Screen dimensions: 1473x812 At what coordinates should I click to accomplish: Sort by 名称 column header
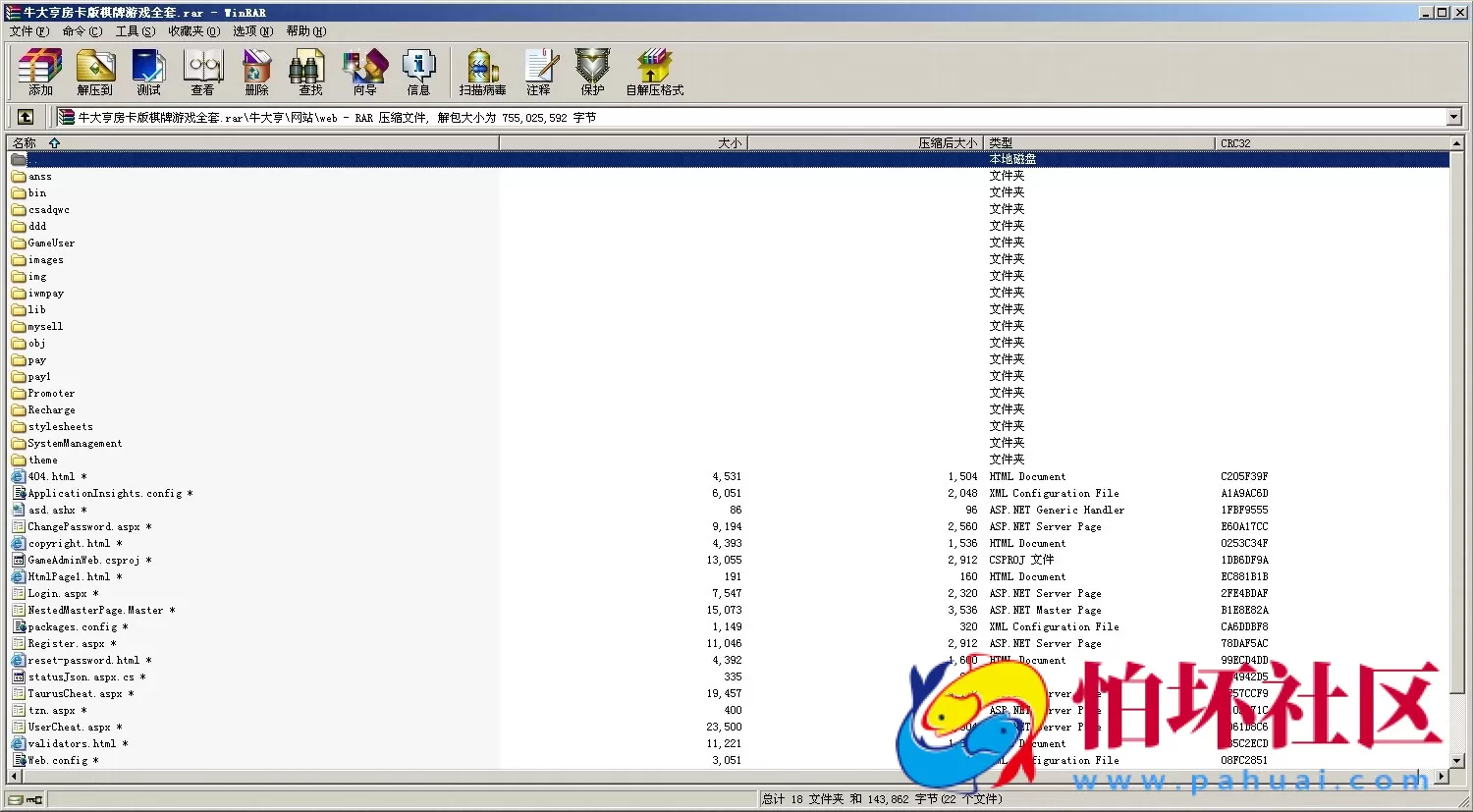point(25,143)
